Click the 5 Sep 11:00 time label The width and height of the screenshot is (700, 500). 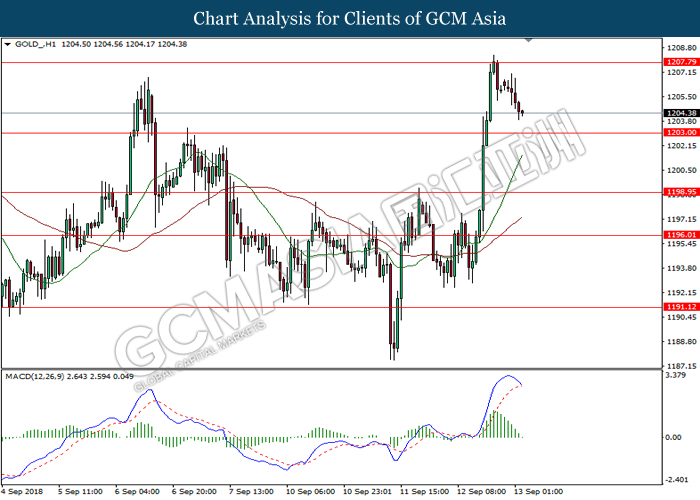pos(80,492)
